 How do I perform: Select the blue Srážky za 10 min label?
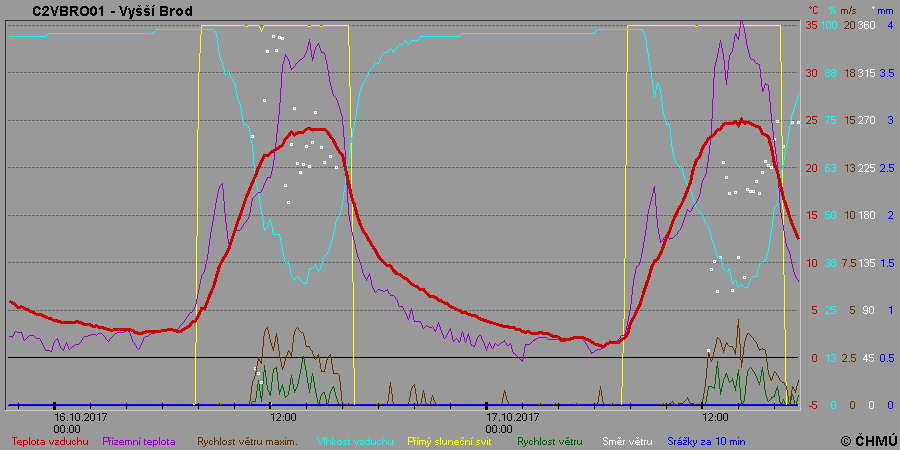click(706, 440)
